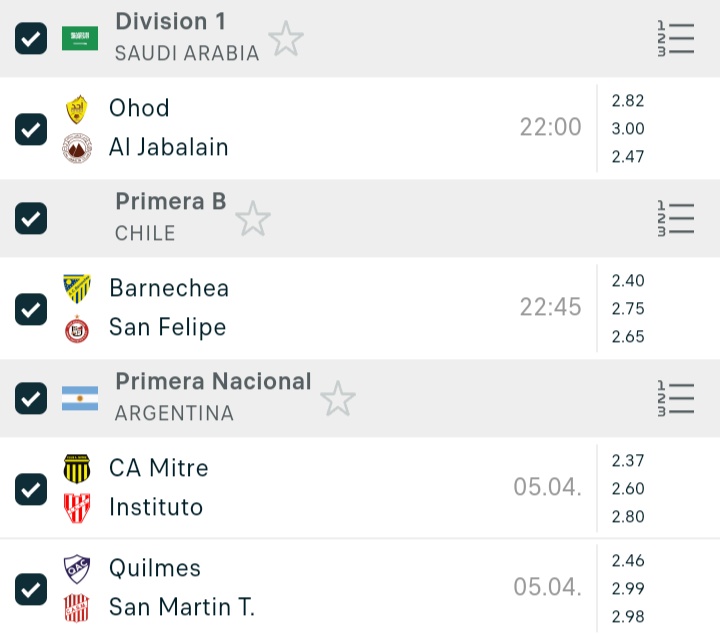
Task: Open standings for Argentina Primera Nacional
Action: (676, 398)
